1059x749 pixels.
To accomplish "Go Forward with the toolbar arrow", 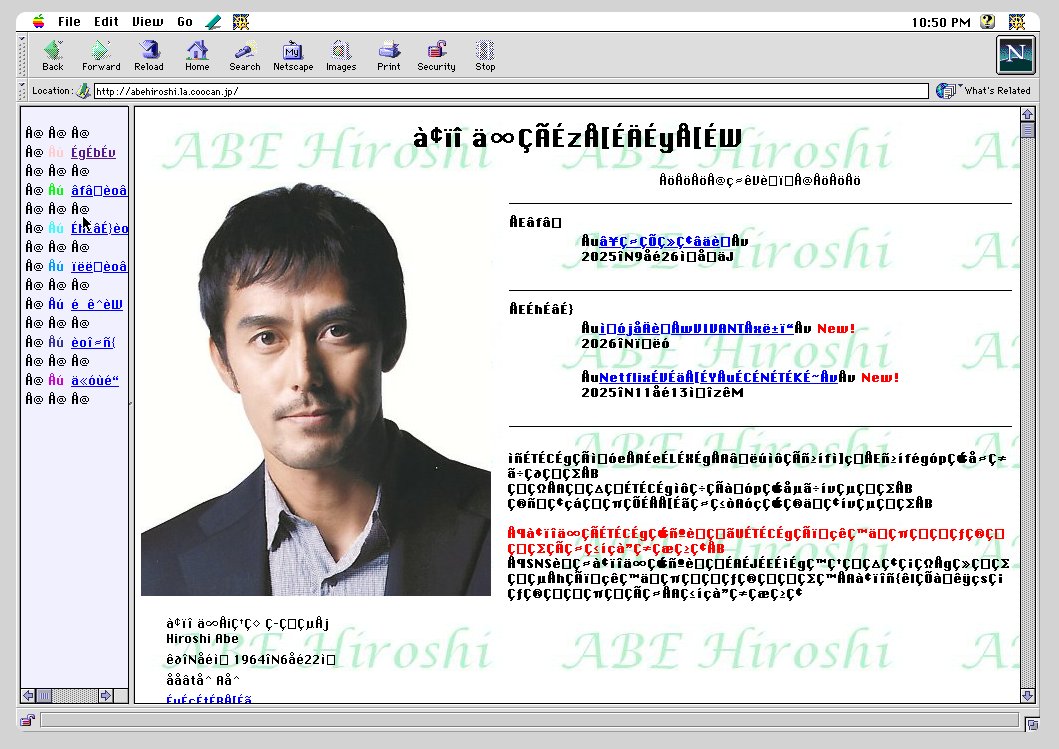I will tap(101, 55).
